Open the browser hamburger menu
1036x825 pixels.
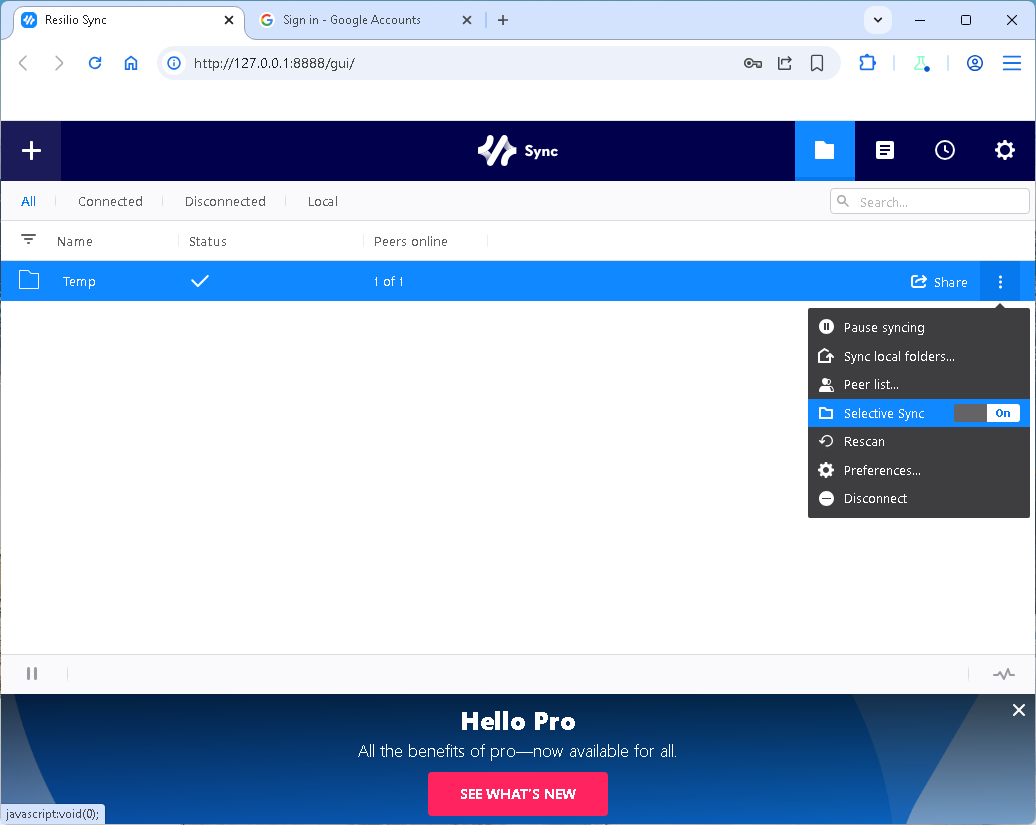(1012, 63)
